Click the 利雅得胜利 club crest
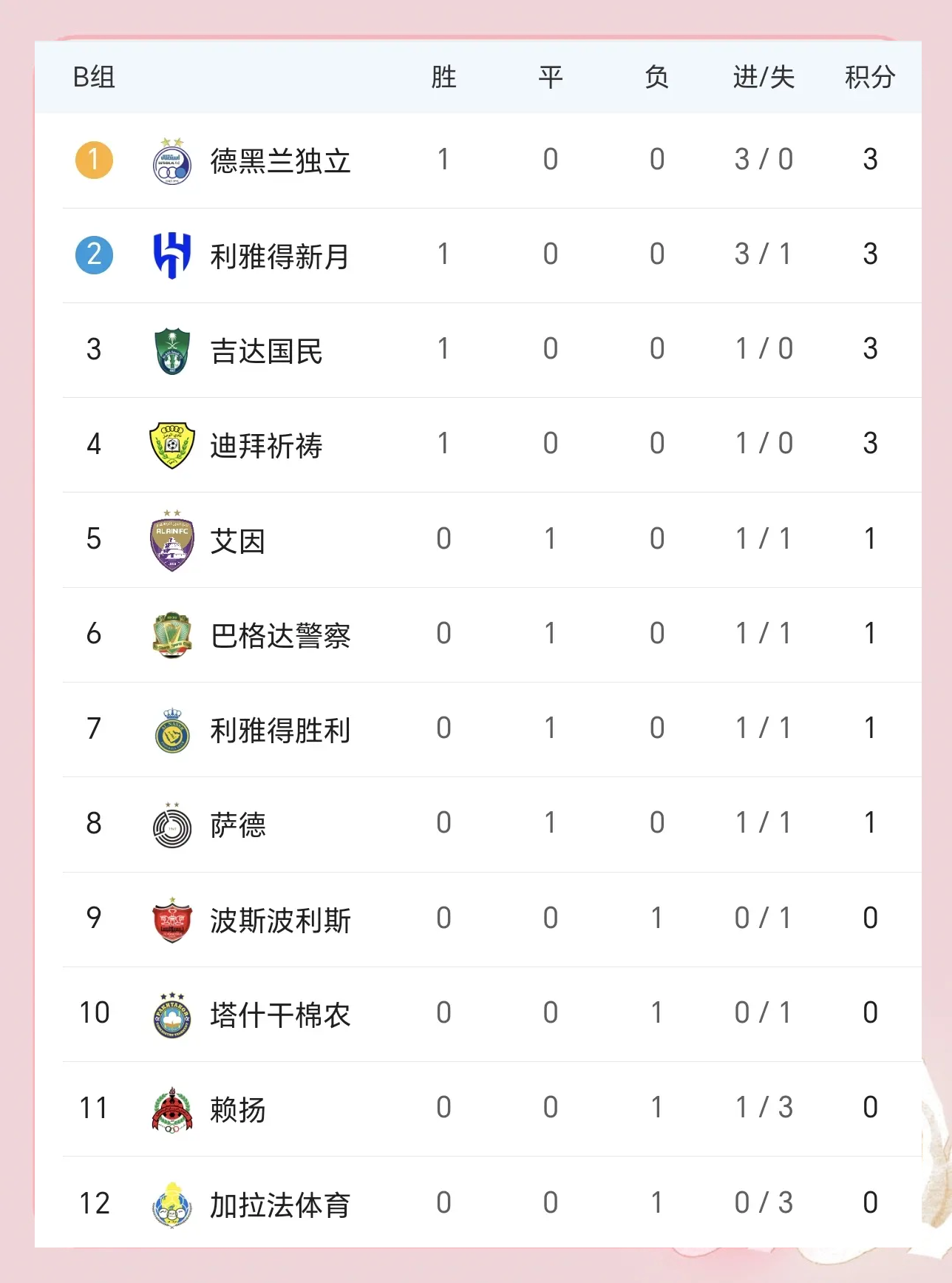The image size is (952, 1283). [x=172, y=730]
